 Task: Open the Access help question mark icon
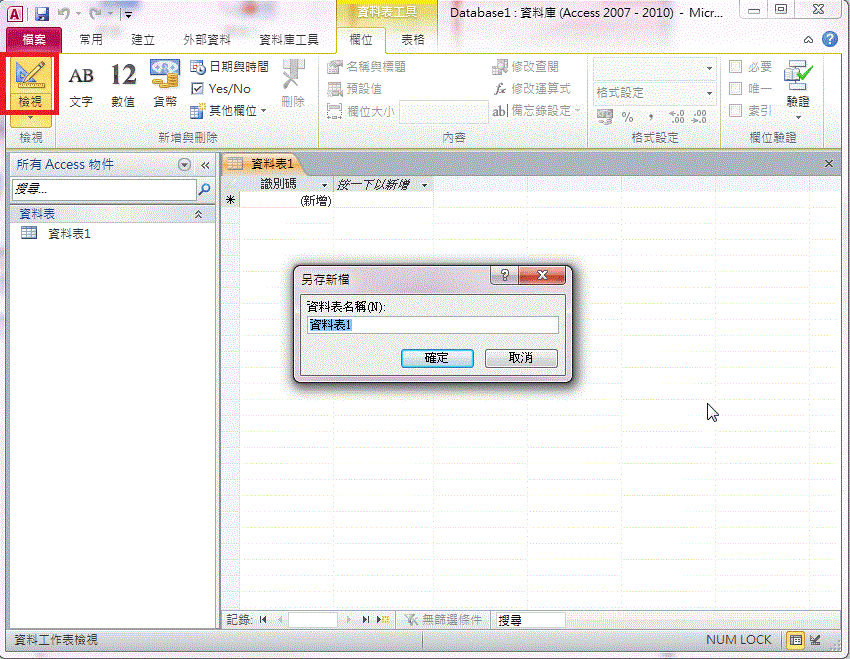pyautogui.click(x=829, y=40)
